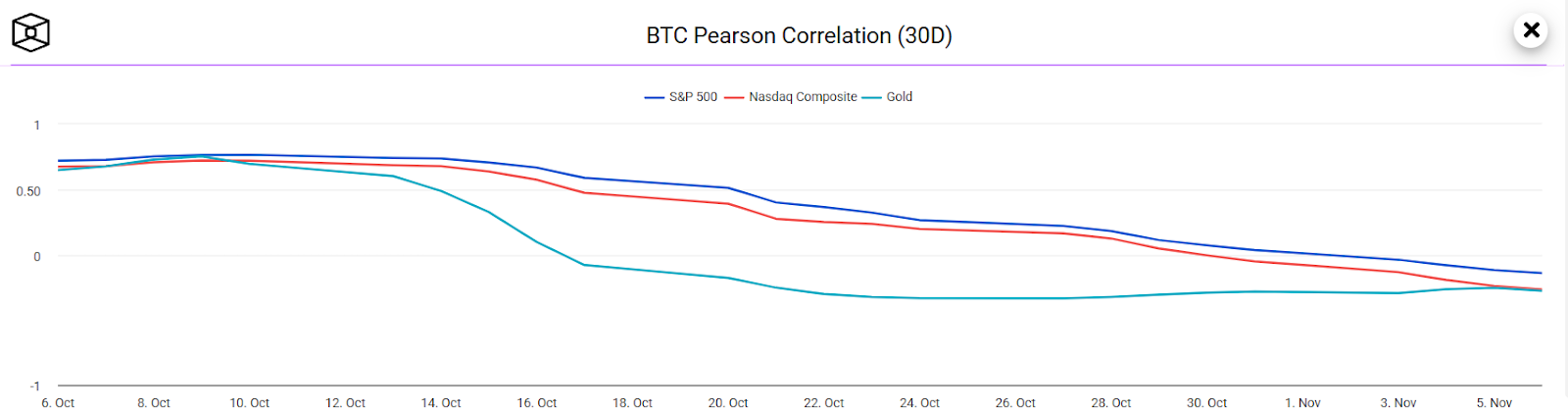
Task: Click the teal Gold legend line marker
Action: 872,97
